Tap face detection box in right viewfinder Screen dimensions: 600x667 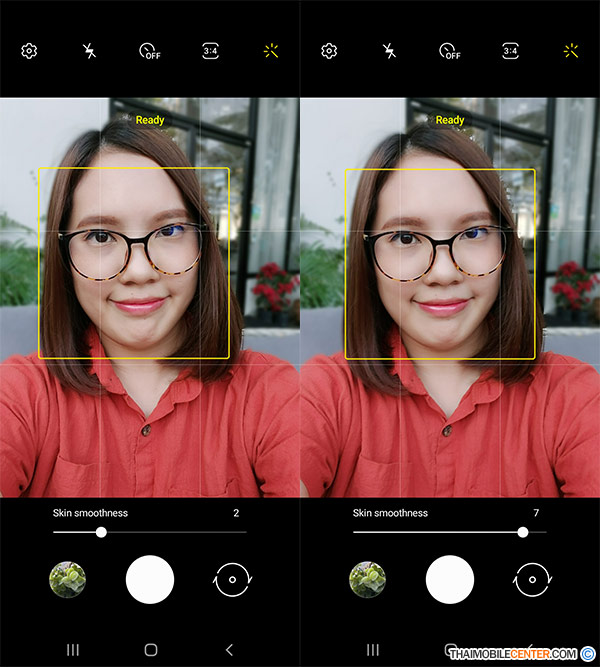point(440,264)
